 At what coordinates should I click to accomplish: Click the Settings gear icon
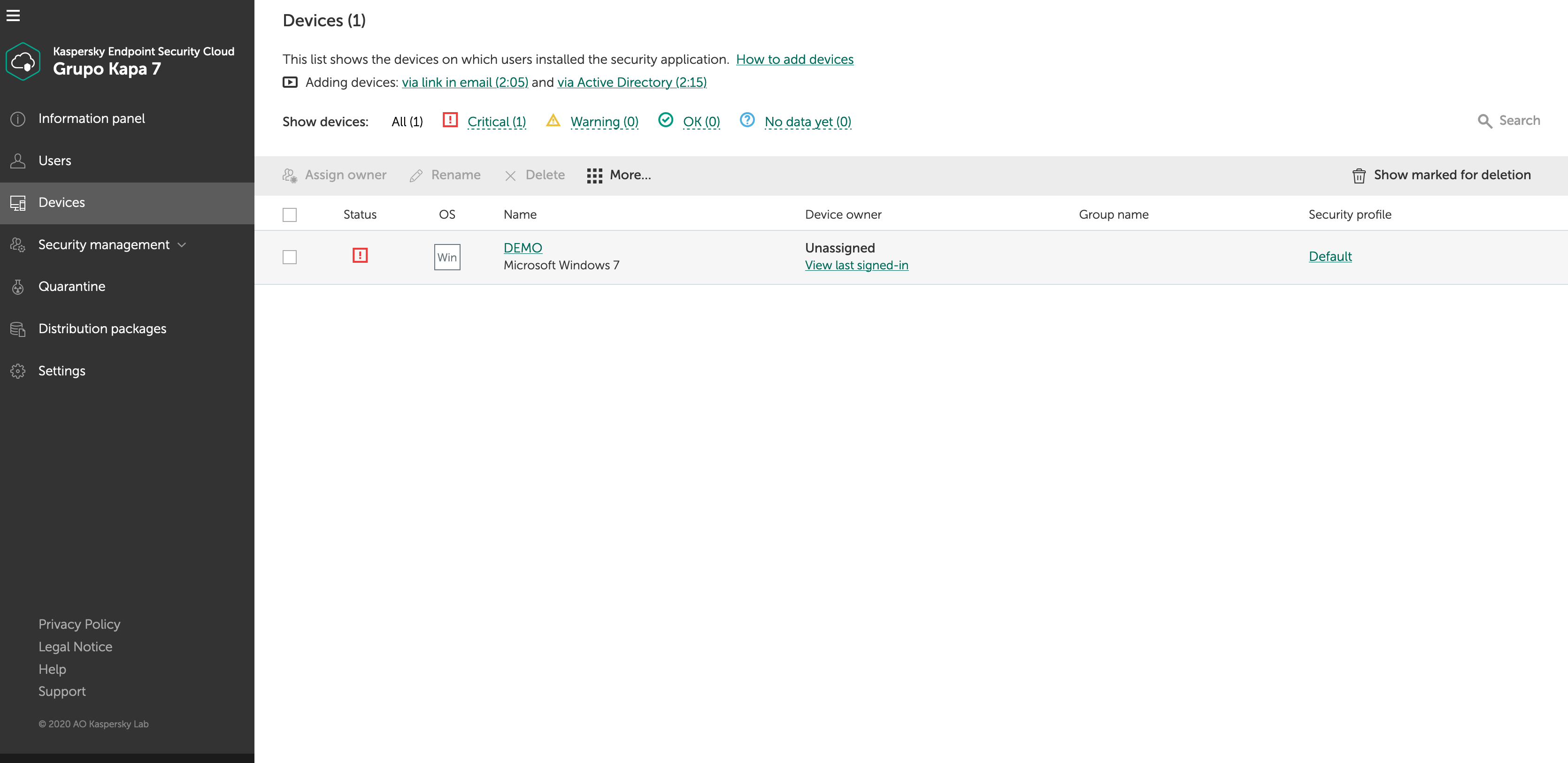[x=18, y=371]
